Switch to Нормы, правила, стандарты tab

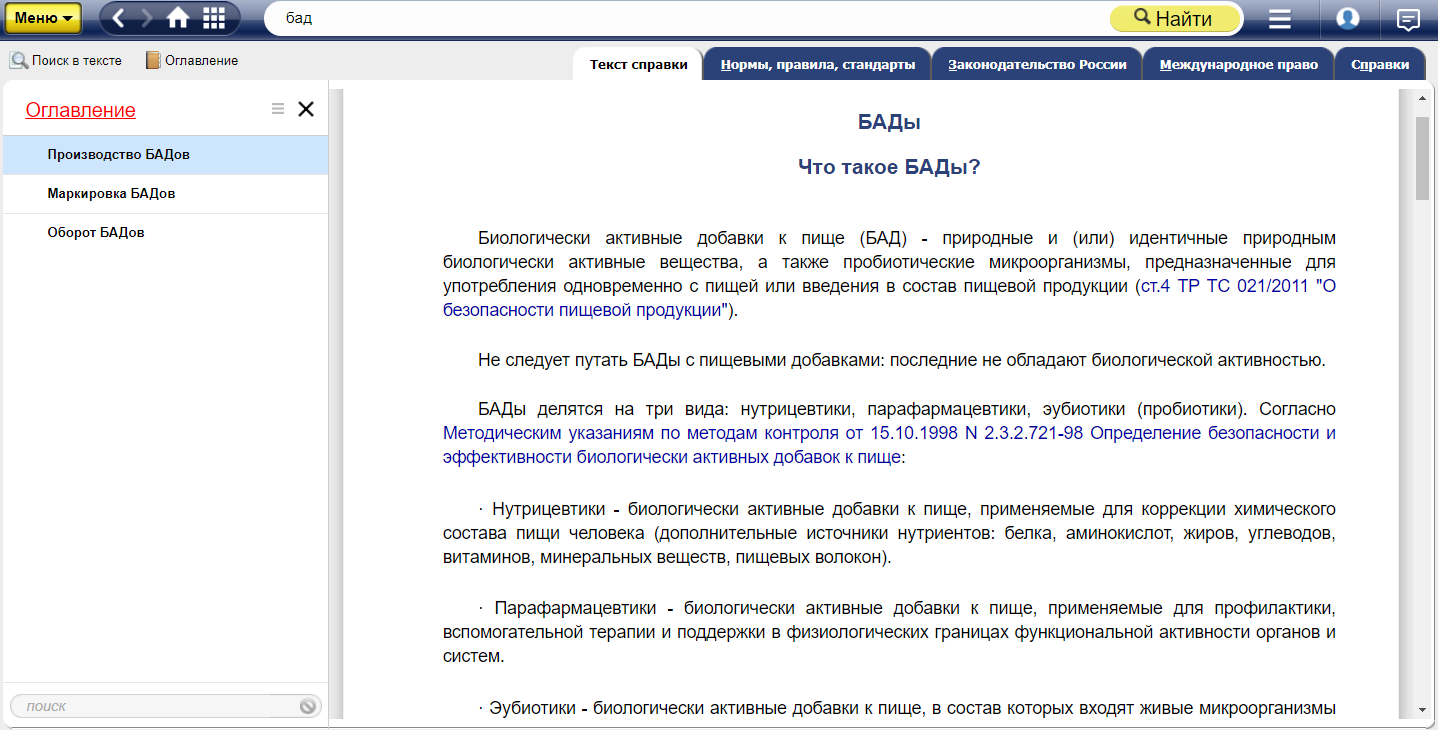(x=818, y=65)
